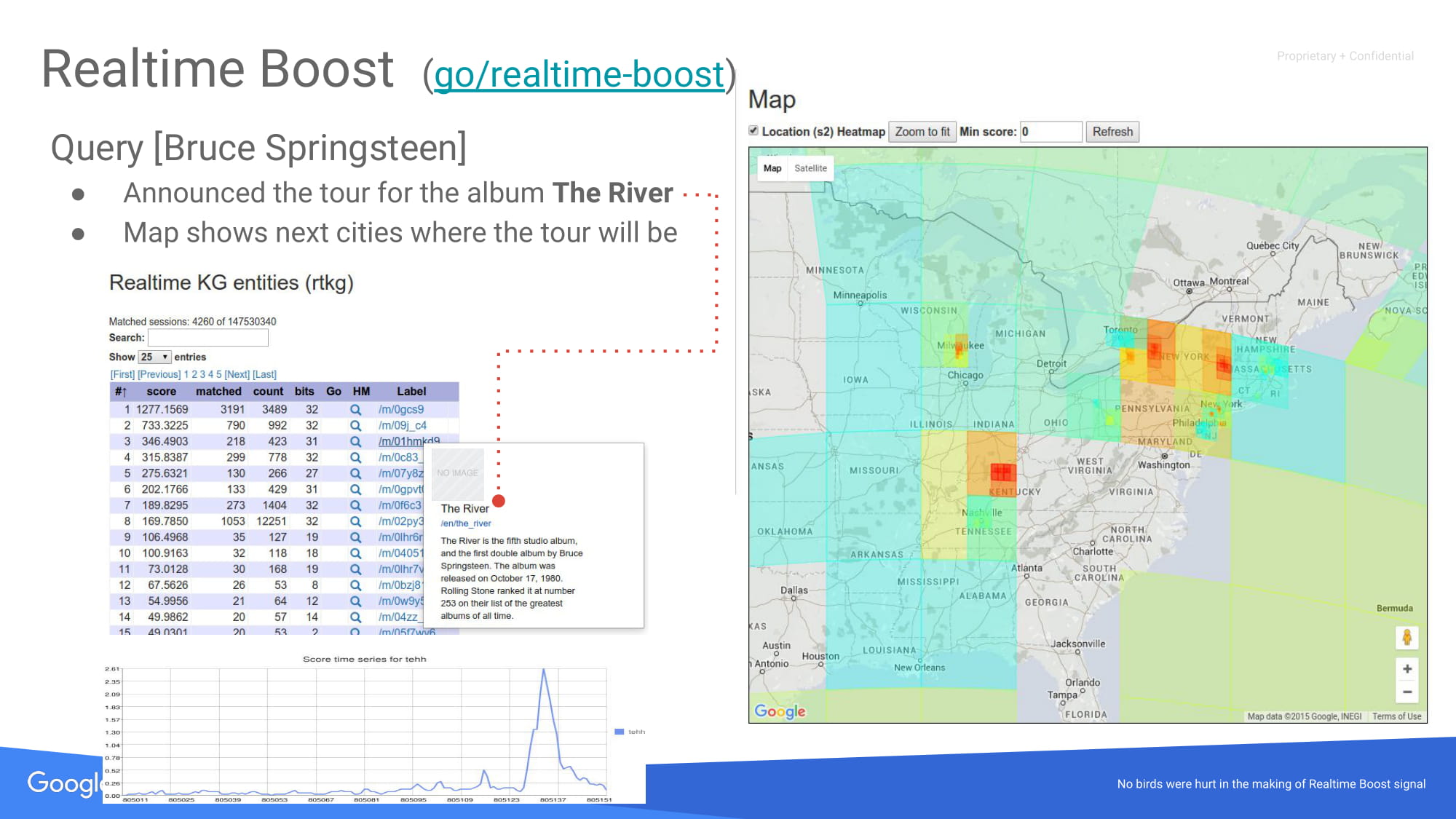Click magnifier in the 202.1766 score row
This screenshot has width=1456, height=819.
tap(355, 490)
